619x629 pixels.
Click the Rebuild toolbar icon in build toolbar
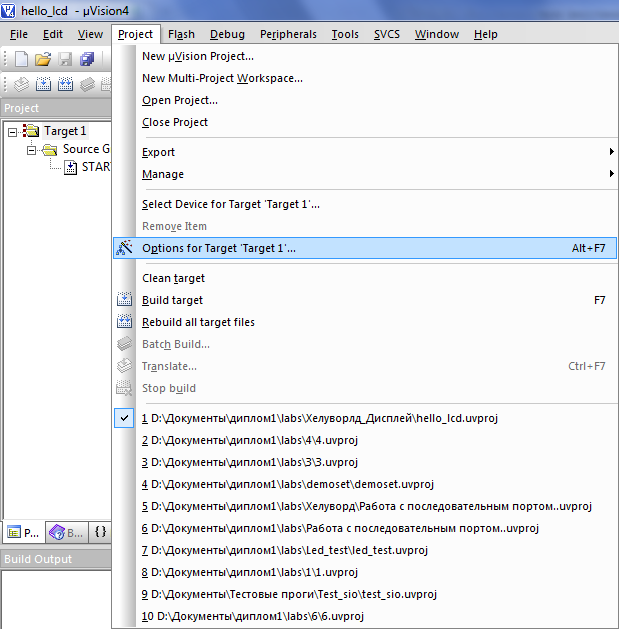click(65, 84)
